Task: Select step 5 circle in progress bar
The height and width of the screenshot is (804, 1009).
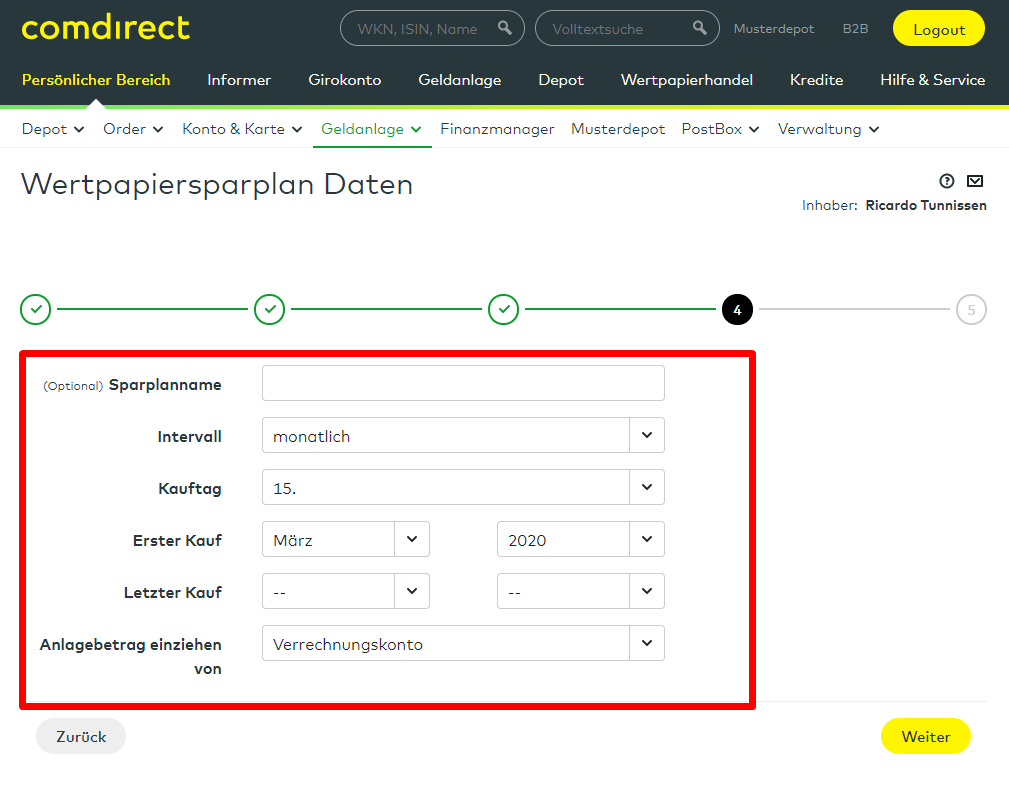Action: 971,310
